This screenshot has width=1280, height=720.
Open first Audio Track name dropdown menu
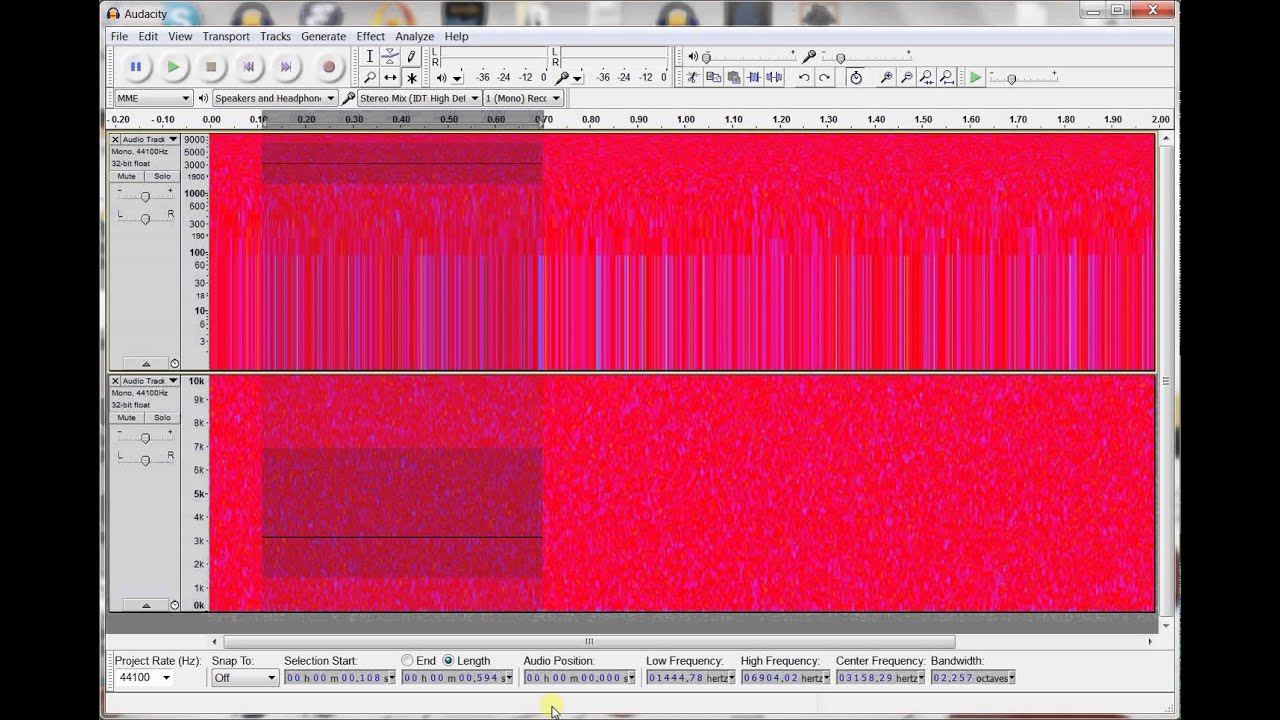(x=150, y=140)
